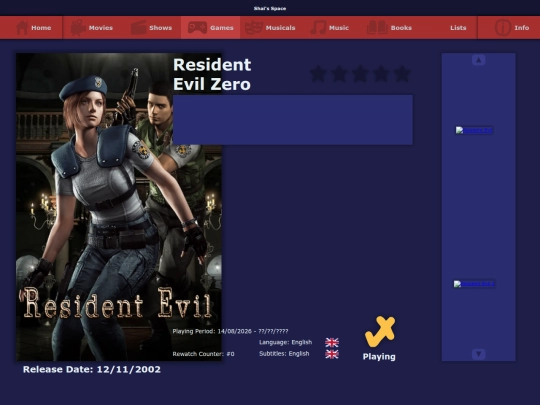Click the sidebar scroll-up arrow
Screen dimensions: 540x405
pos(478,60)
